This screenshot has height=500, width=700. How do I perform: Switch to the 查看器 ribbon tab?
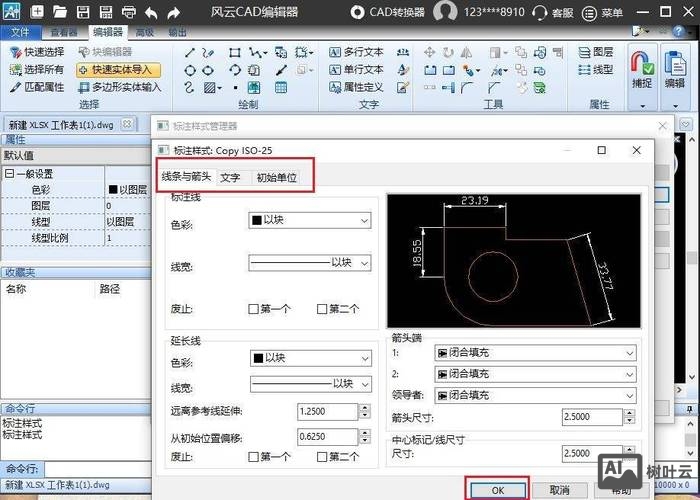click(x=64, y=32)
